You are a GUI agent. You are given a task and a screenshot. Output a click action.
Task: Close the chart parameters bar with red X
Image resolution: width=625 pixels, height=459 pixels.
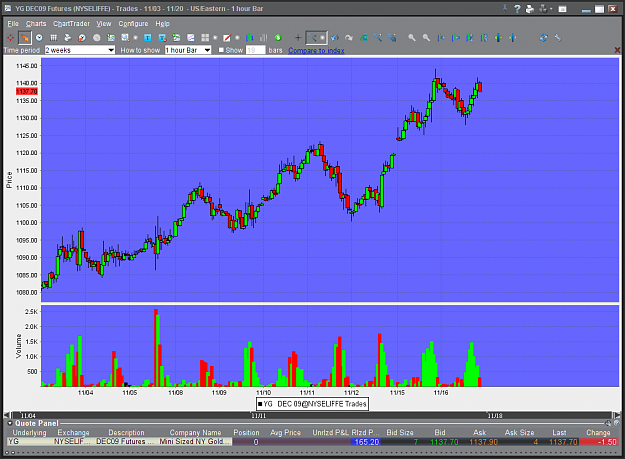coord(617,50)
